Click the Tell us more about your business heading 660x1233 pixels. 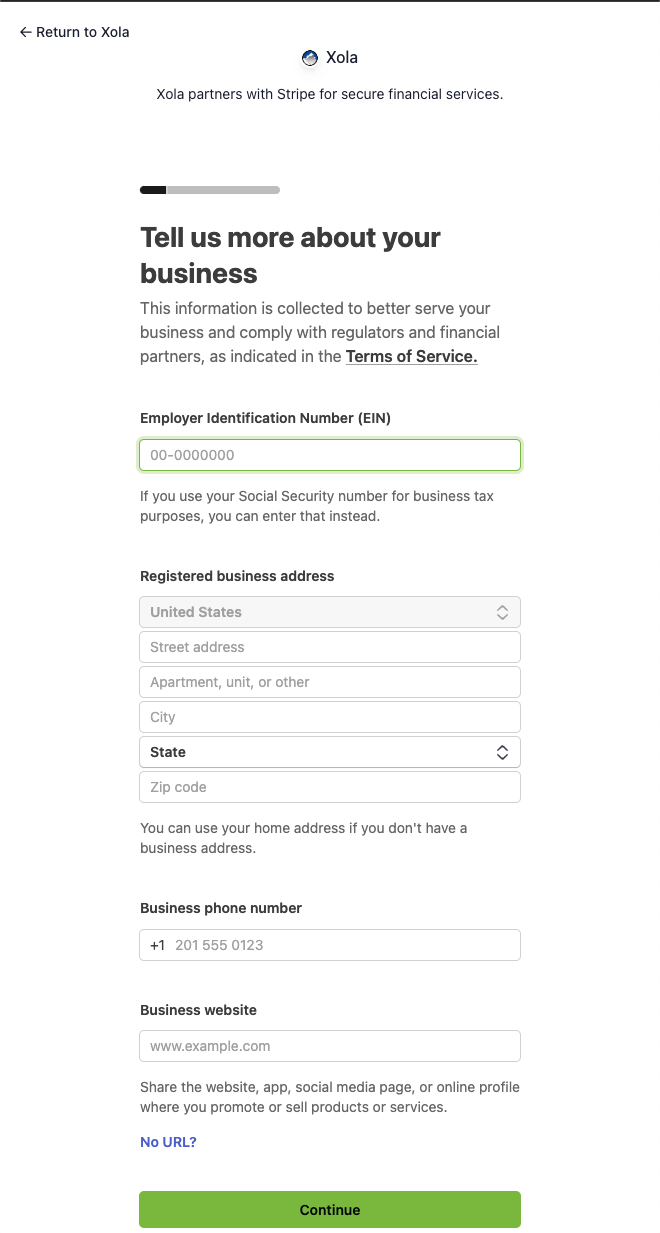(290, 255)
